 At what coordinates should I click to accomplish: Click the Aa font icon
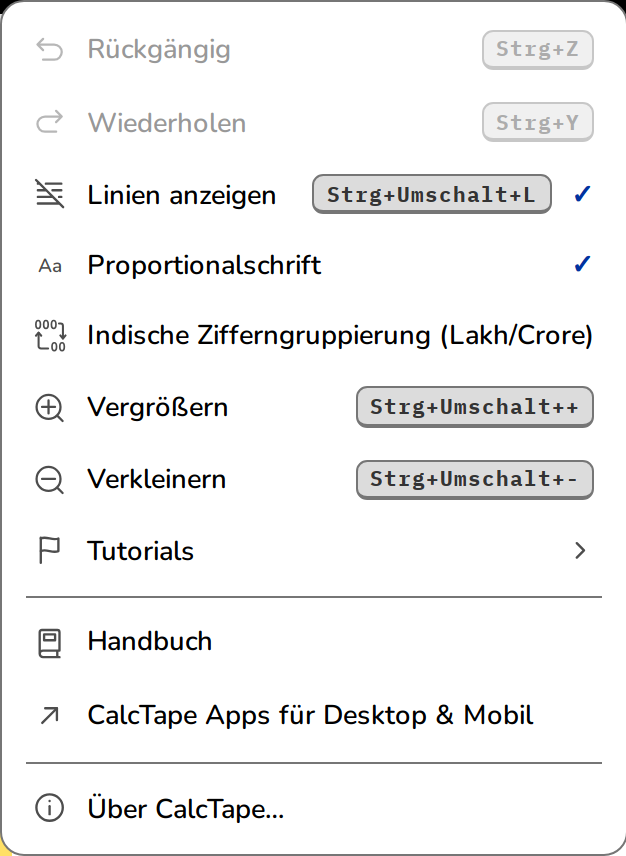(x=50, y=266)
